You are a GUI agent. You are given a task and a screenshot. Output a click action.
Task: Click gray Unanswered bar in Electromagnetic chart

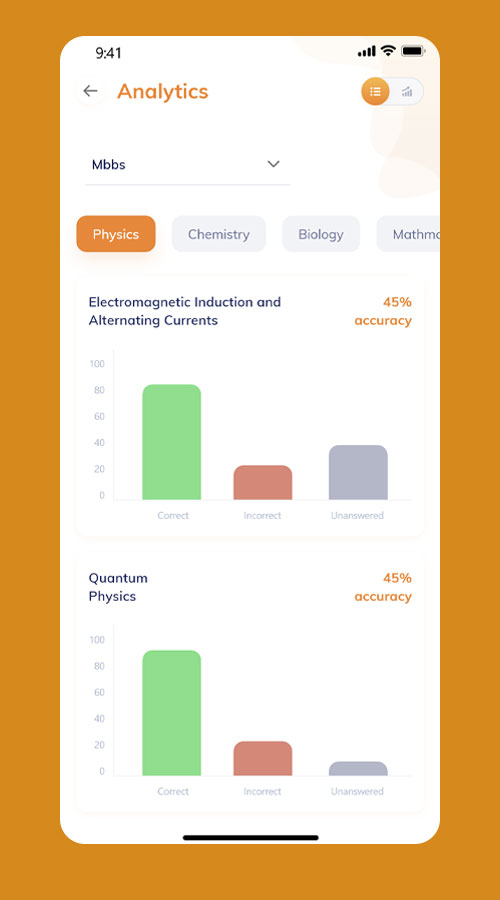click(358, 472)
